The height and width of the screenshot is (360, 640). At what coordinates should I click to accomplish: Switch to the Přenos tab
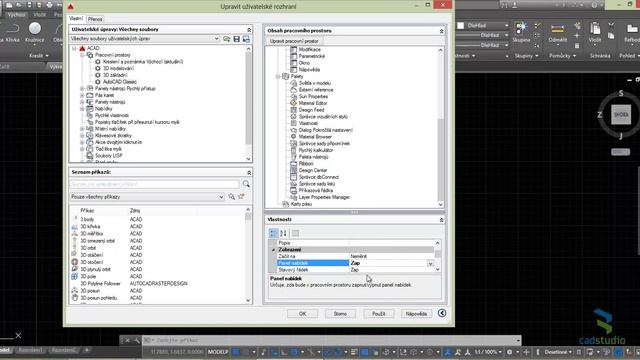95,19
